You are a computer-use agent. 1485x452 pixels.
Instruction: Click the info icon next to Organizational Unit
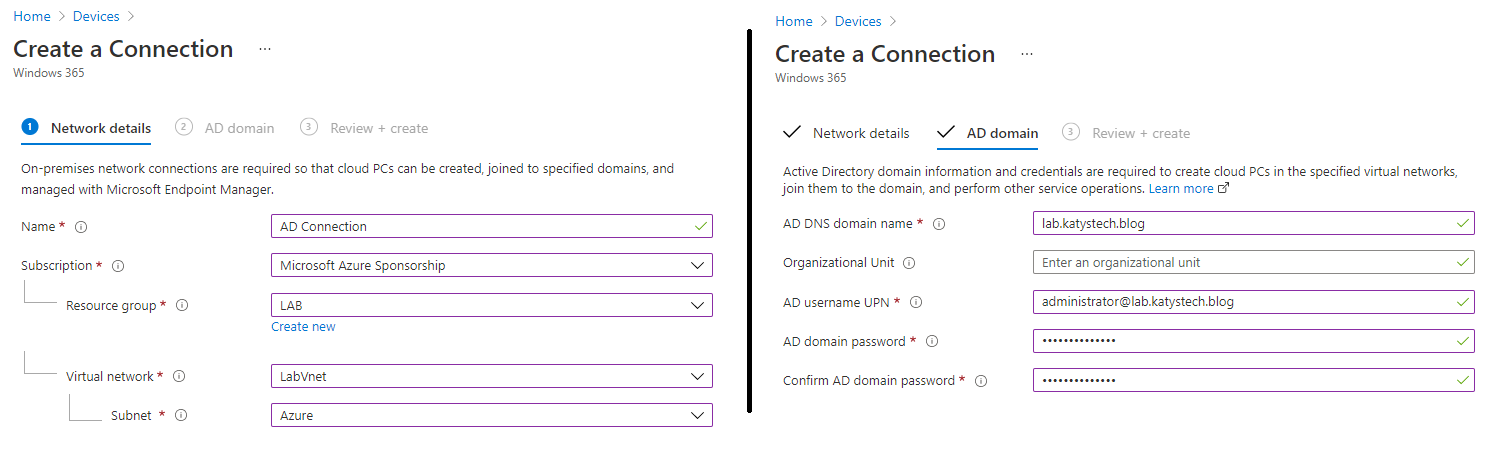(x=909, y=263)
